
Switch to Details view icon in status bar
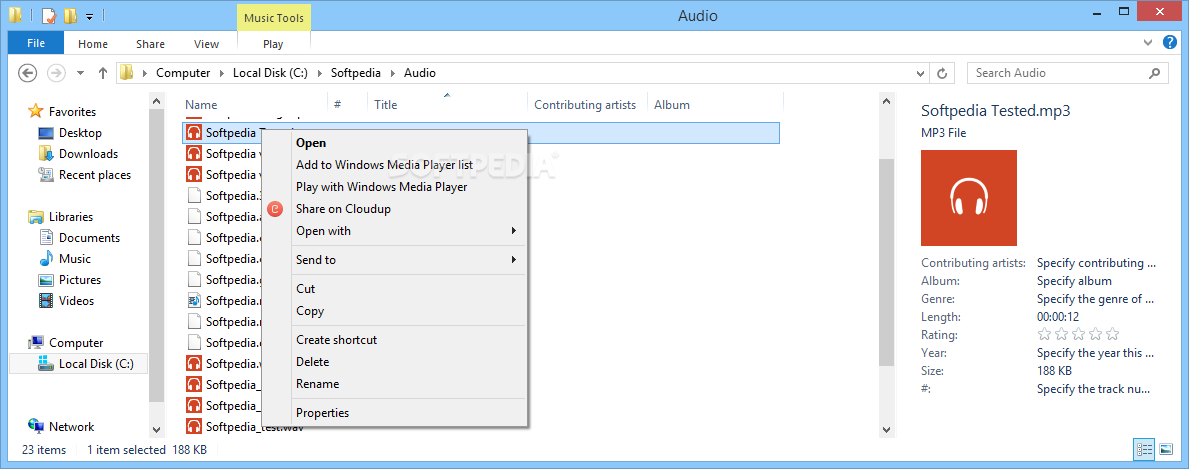pos(1144,450)
